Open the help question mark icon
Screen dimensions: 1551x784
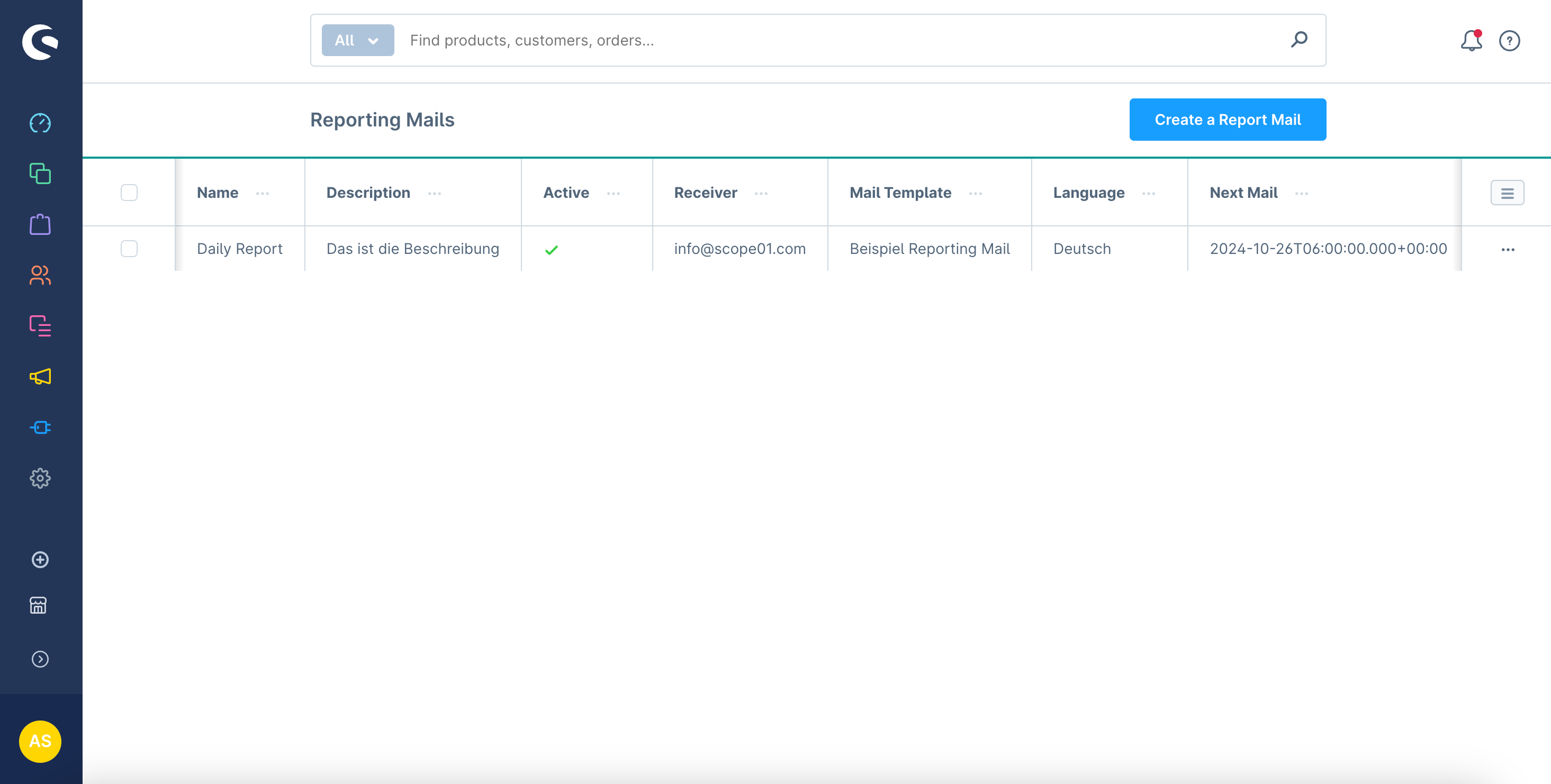[x=1510, y=41]
